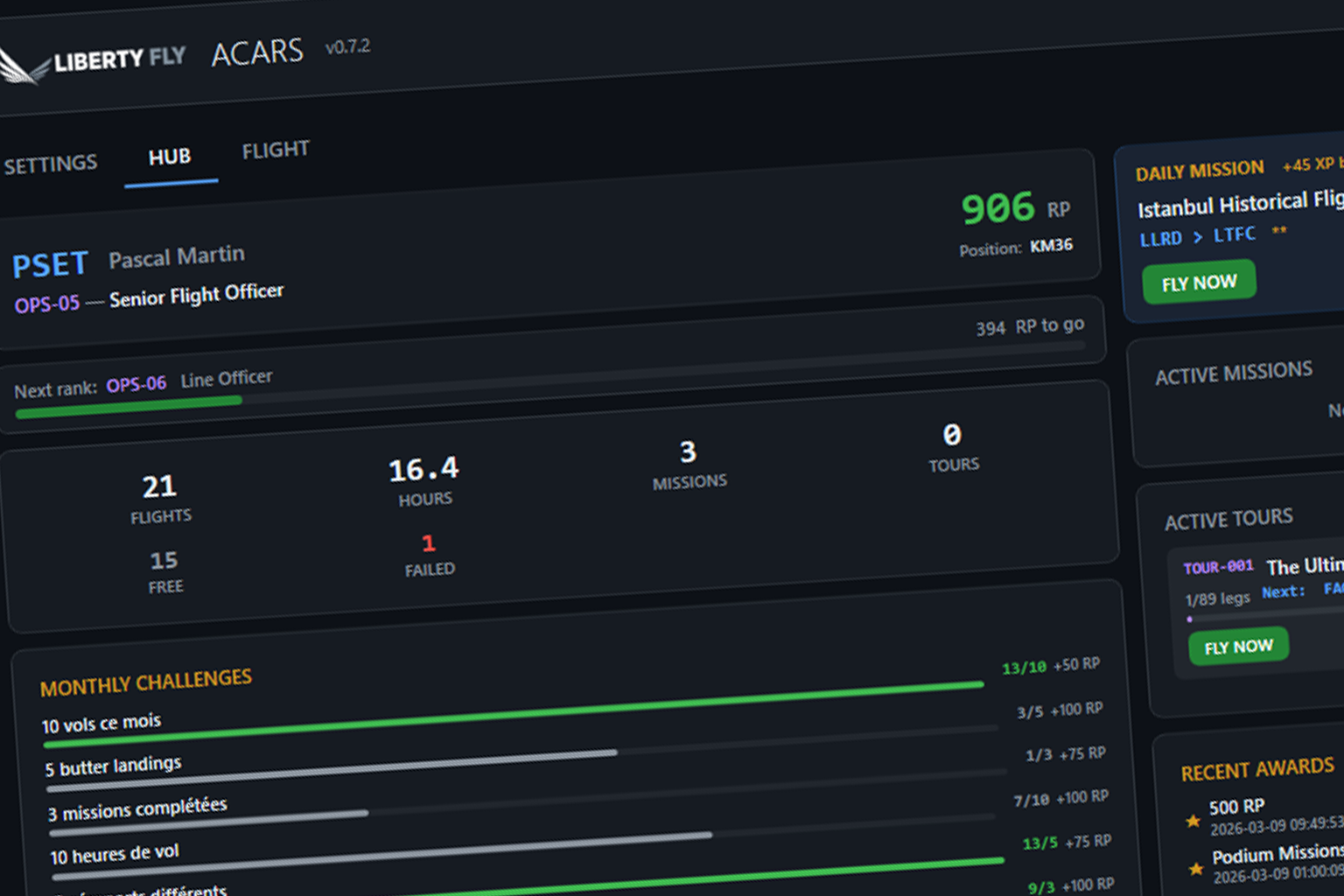This screenshot has width=1344, height=896.
Task: Open the TOUR-001 tour details
Action: (1218, 567)
